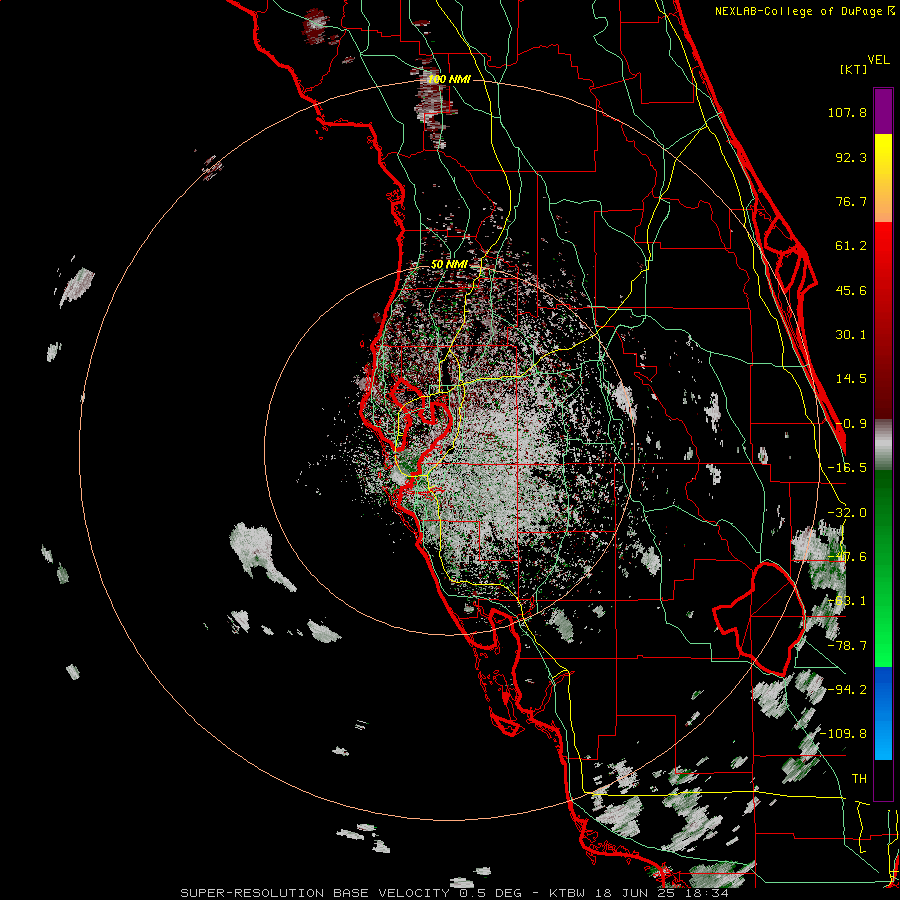
Task: Select the -0.9 velocity scale value
Action: pos(851,424)
